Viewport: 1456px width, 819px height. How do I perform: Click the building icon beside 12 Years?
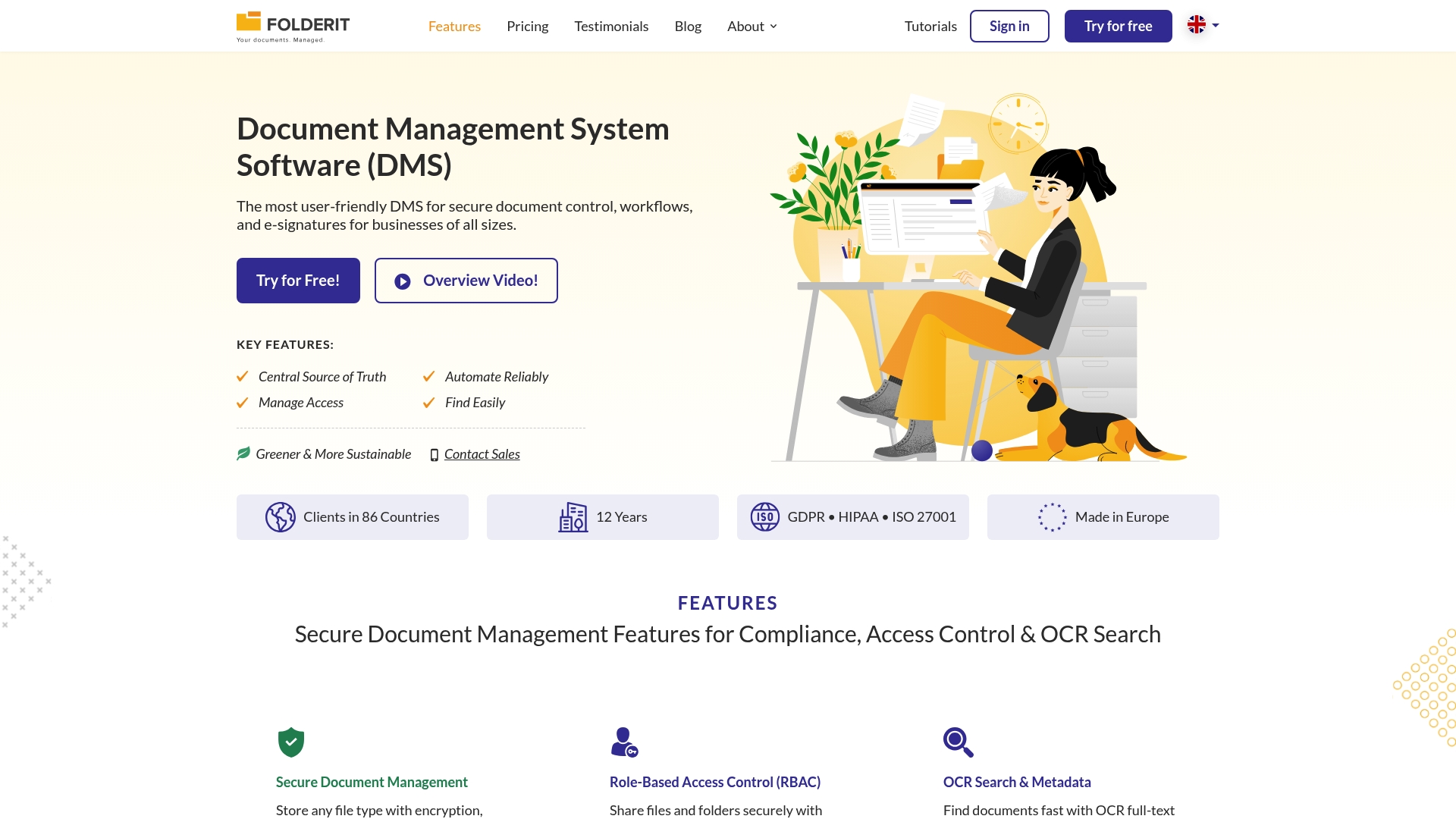[573, 517]
